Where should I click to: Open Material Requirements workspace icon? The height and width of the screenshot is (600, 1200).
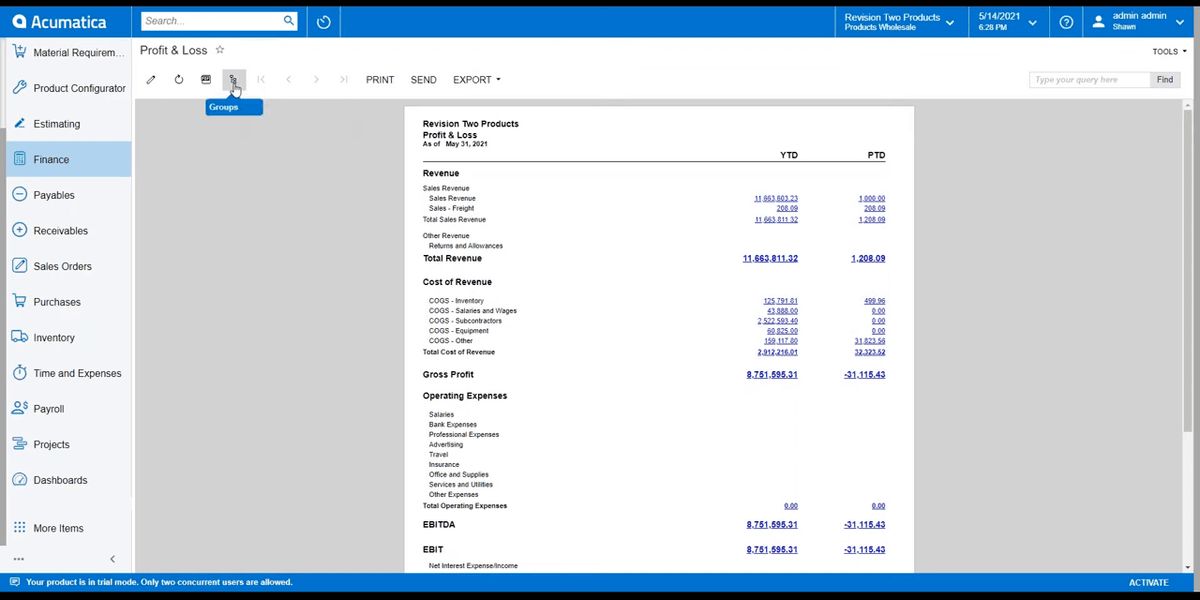pos(19,52)
